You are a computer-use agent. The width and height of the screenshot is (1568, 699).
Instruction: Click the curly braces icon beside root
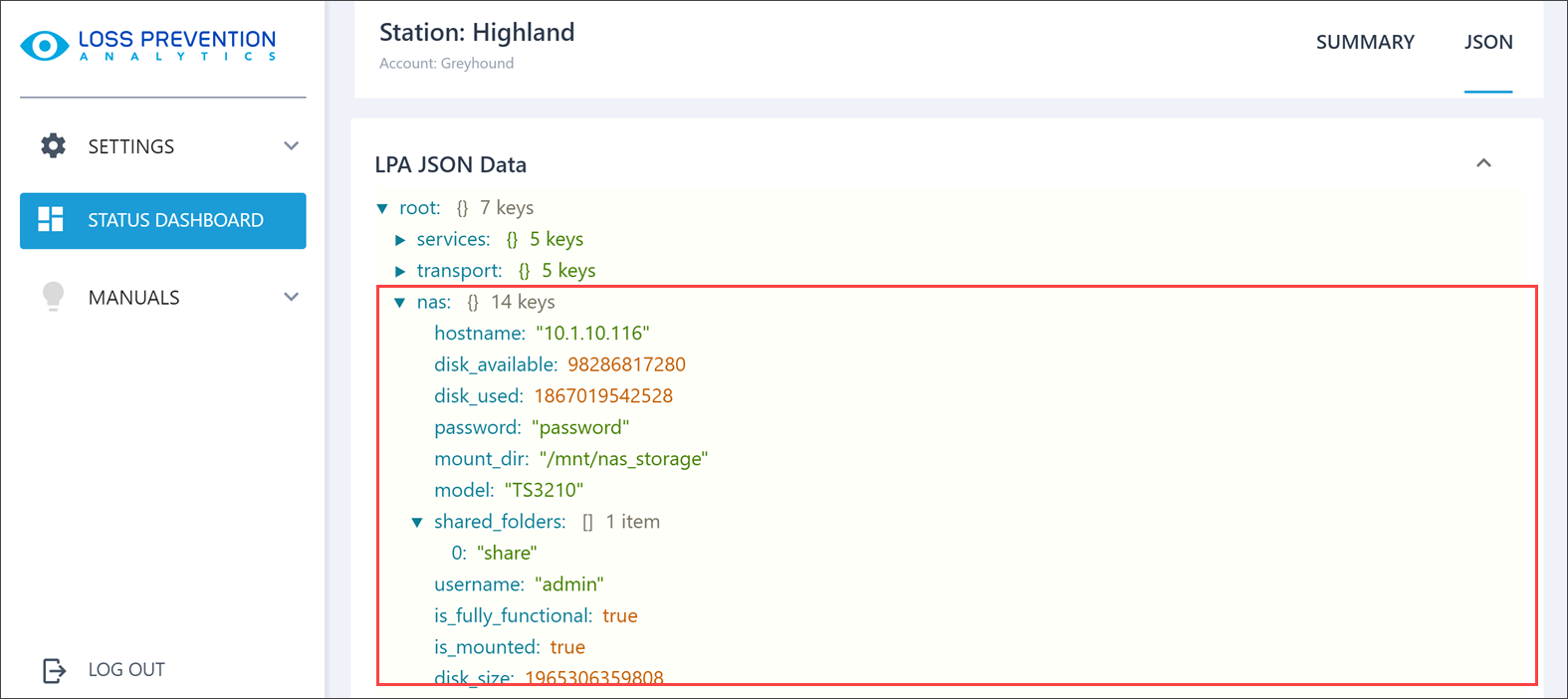(x=462, y=208)
